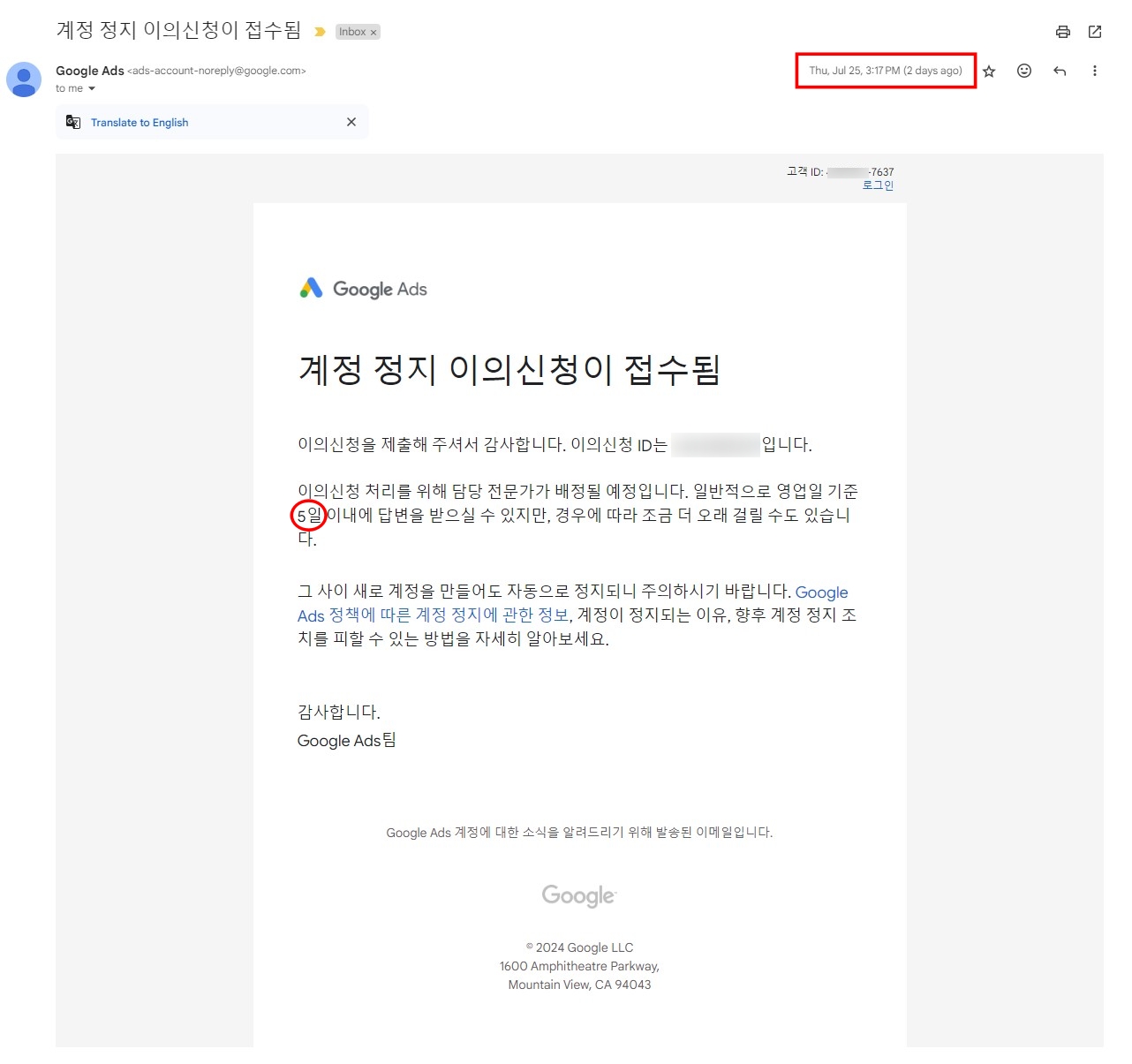The width and height of the screenshot is (1132, 1064).
Task: Click the Inbox label chip
Action: 352,32
